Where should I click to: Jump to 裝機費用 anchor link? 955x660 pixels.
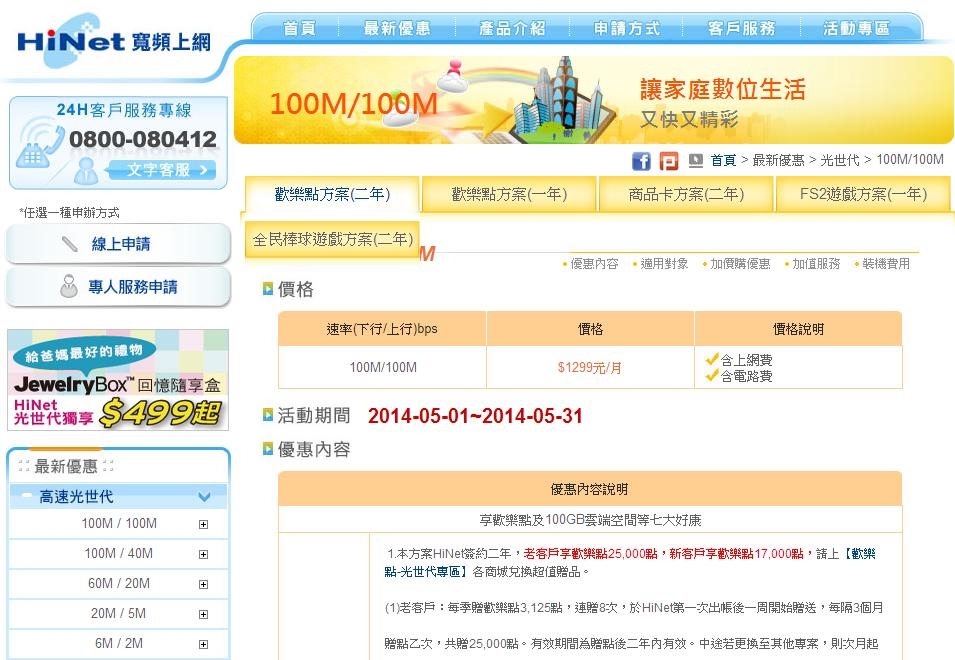[886, 264]
